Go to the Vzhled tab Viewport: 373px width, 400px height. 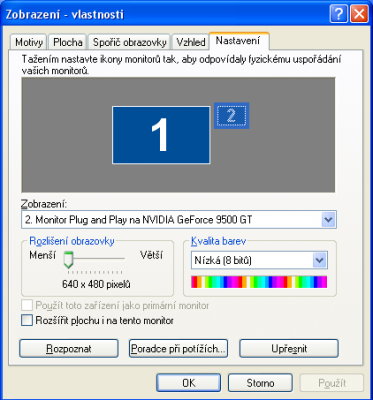(x=190, y=42)
